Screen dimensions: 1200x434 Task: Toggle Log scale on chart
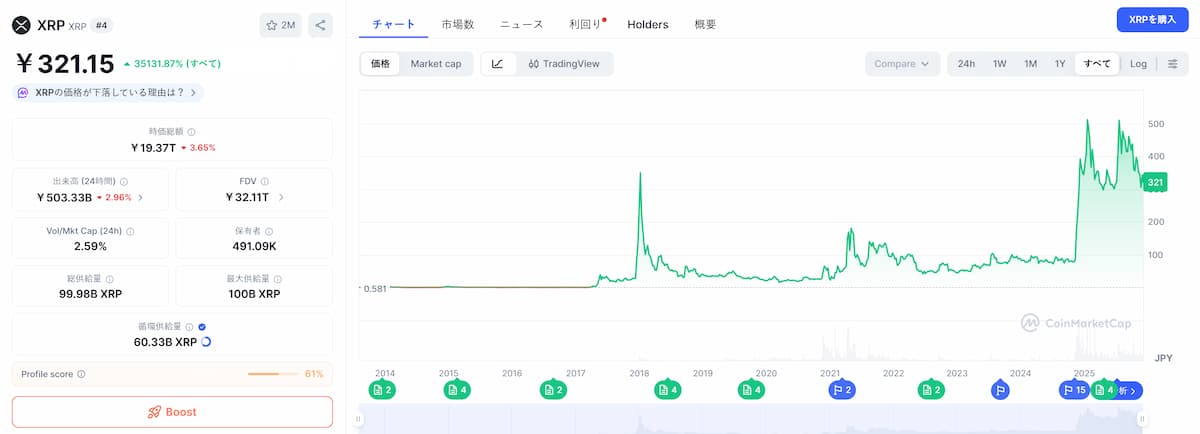click(1138, 63)
